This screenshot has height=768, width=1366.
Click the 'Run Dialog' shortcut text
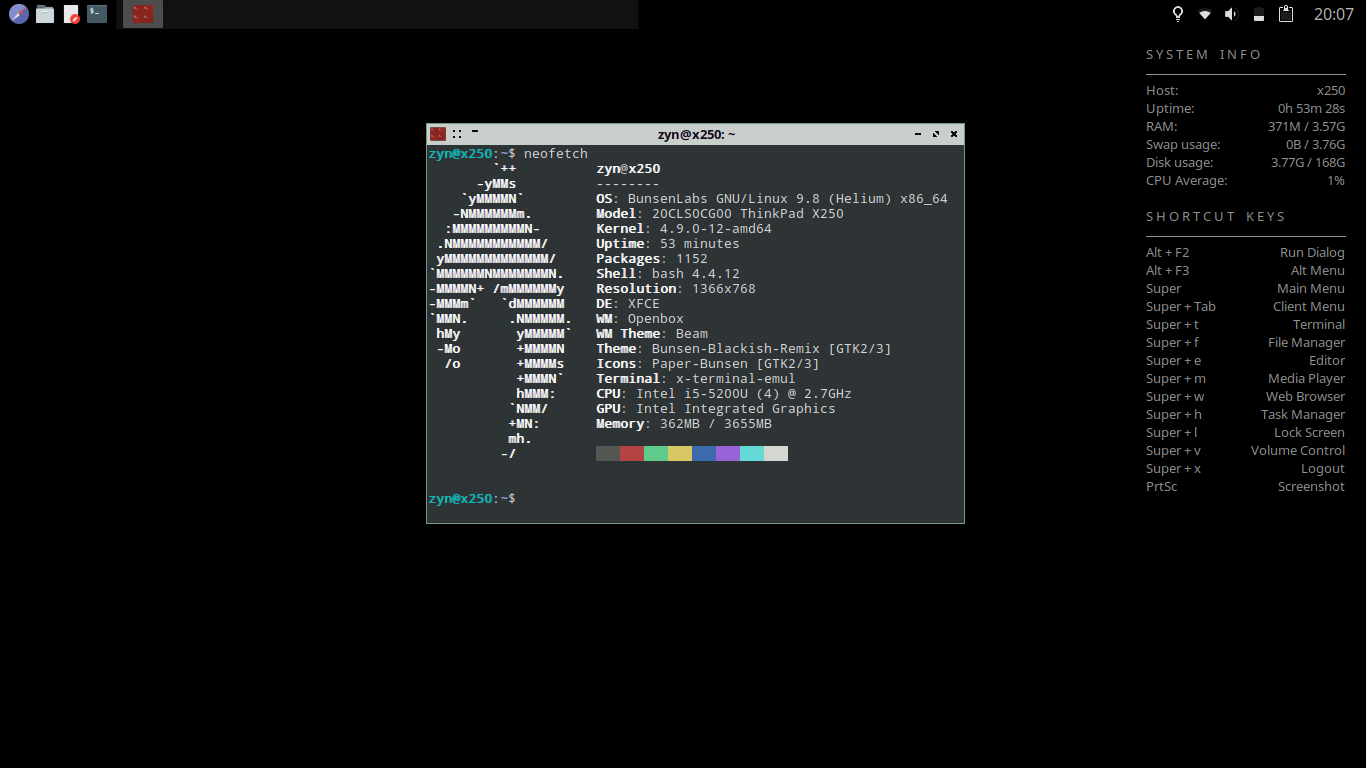pos(1312,253)
